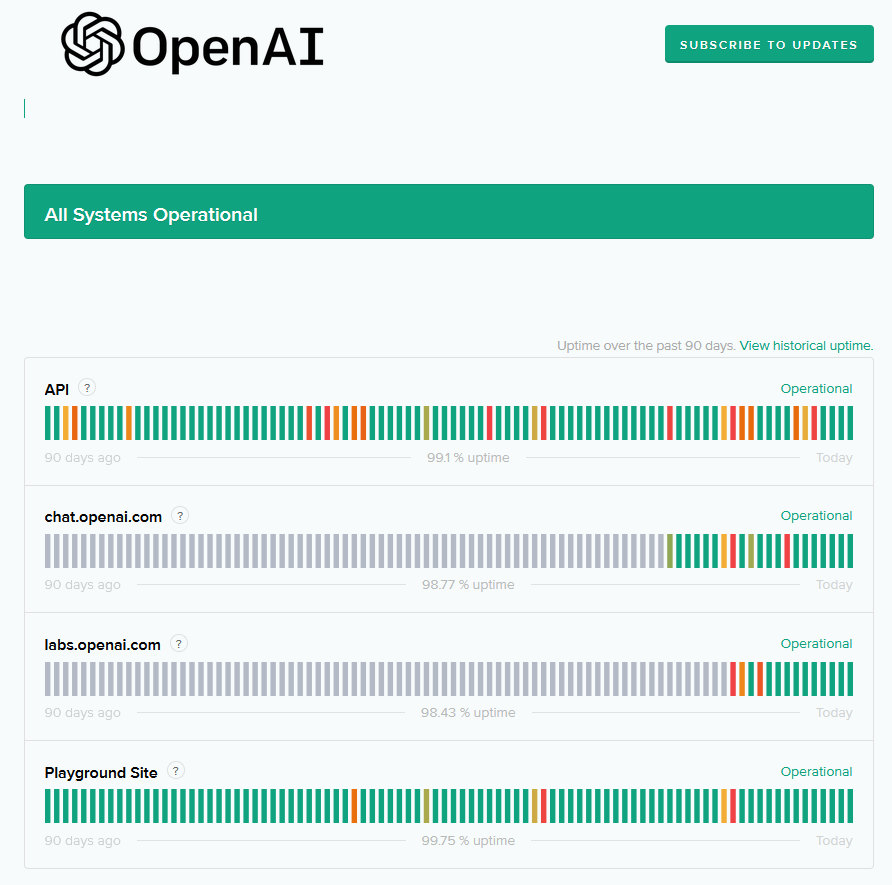Click the first gray bar in the chat.openai.com timeline
892x885 pixels.
point(48,551)
